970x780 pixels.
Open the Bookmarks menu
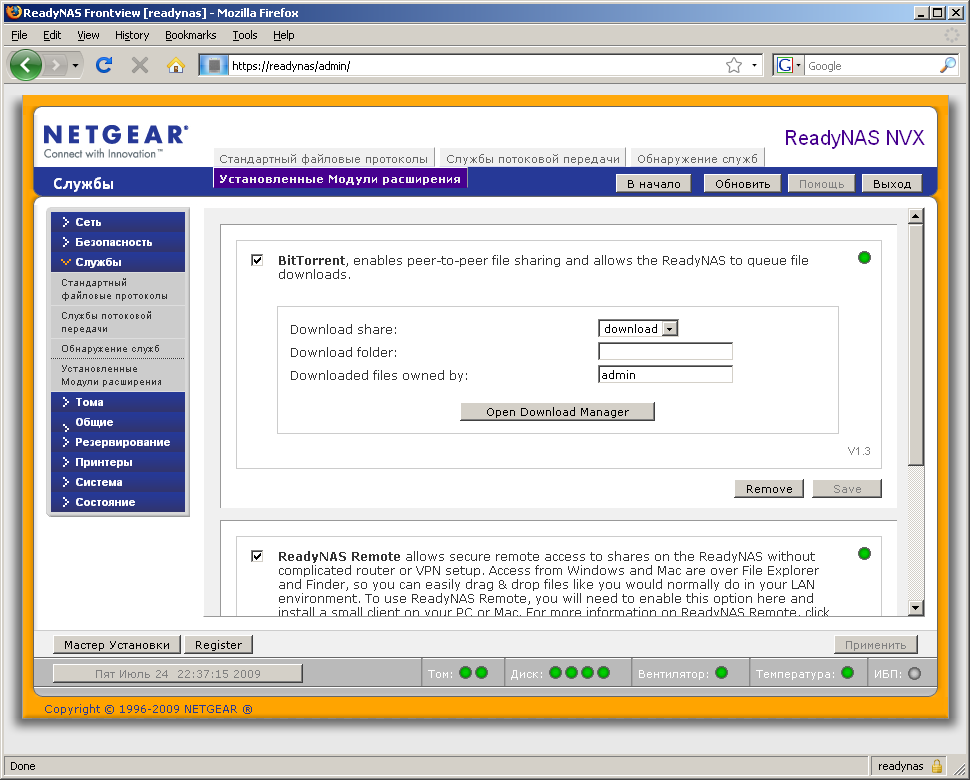point(191,35)
